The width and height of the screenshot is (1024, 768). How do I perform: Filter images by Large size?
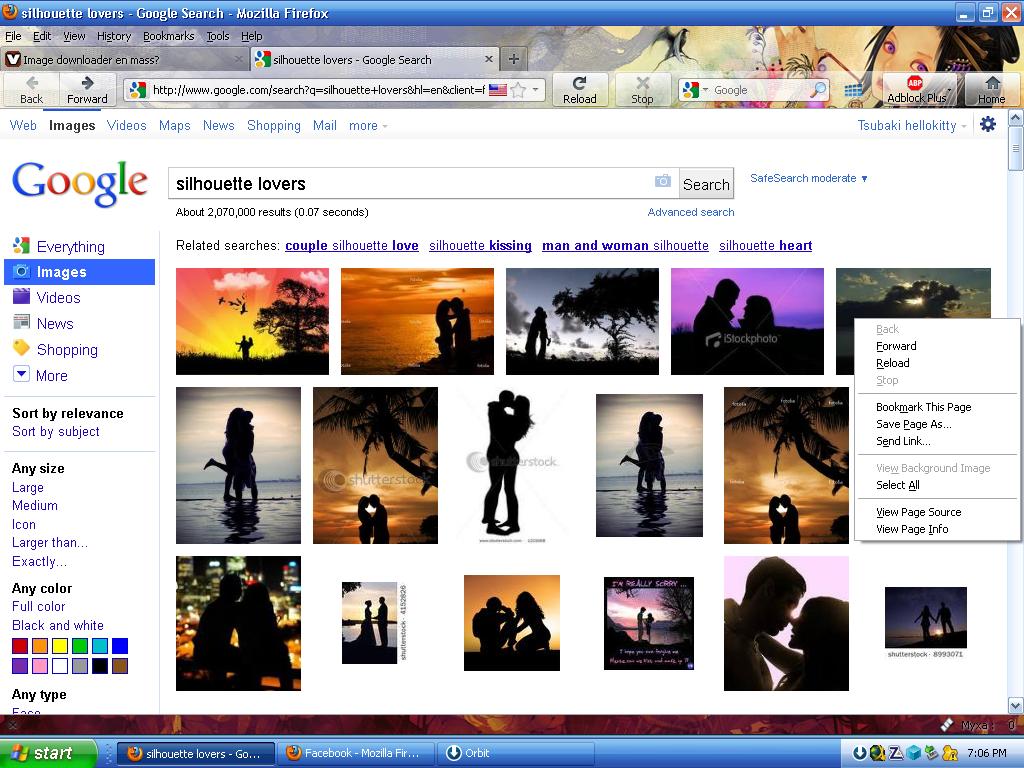pyautogui.click(x=27, y=487)
